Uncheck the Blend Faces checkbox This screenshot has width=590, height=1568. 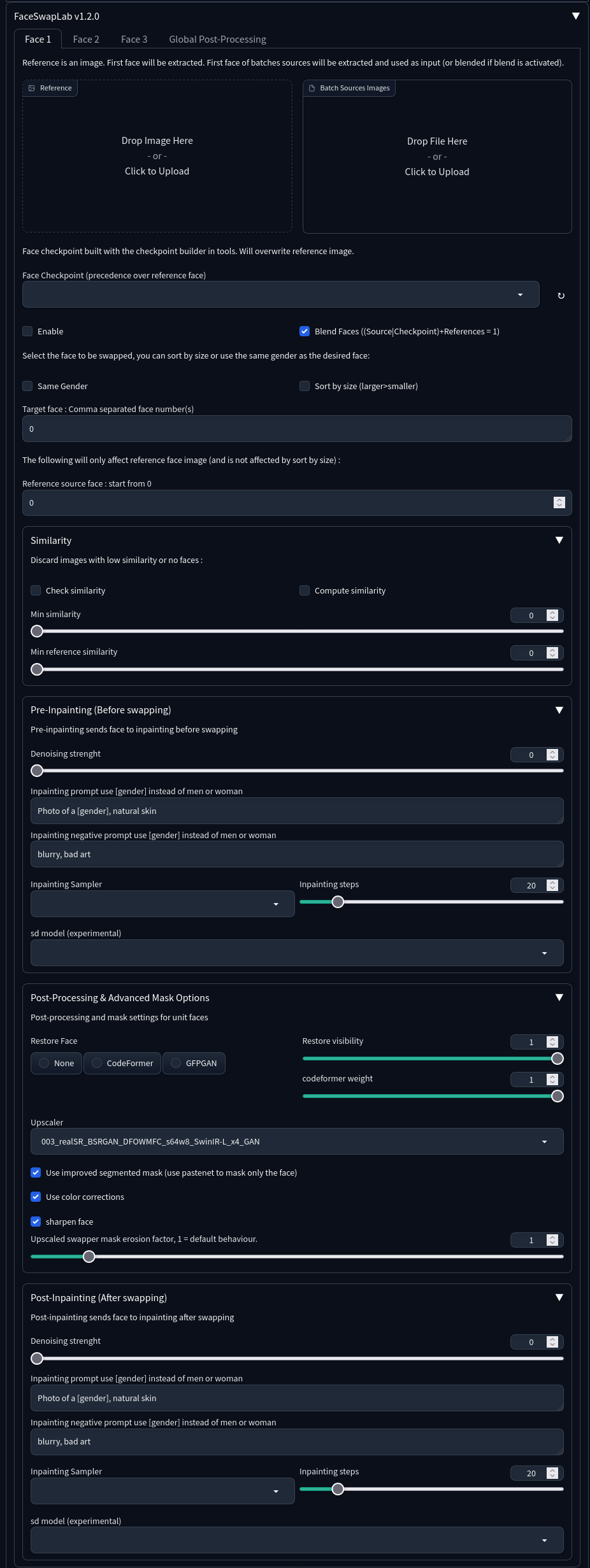click(305, 331)
